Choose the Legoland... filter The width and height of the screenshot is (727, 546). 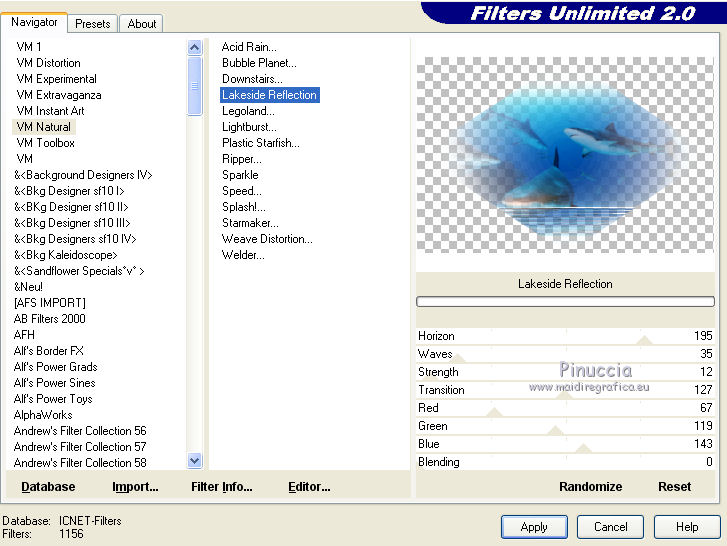click(248, 111)
